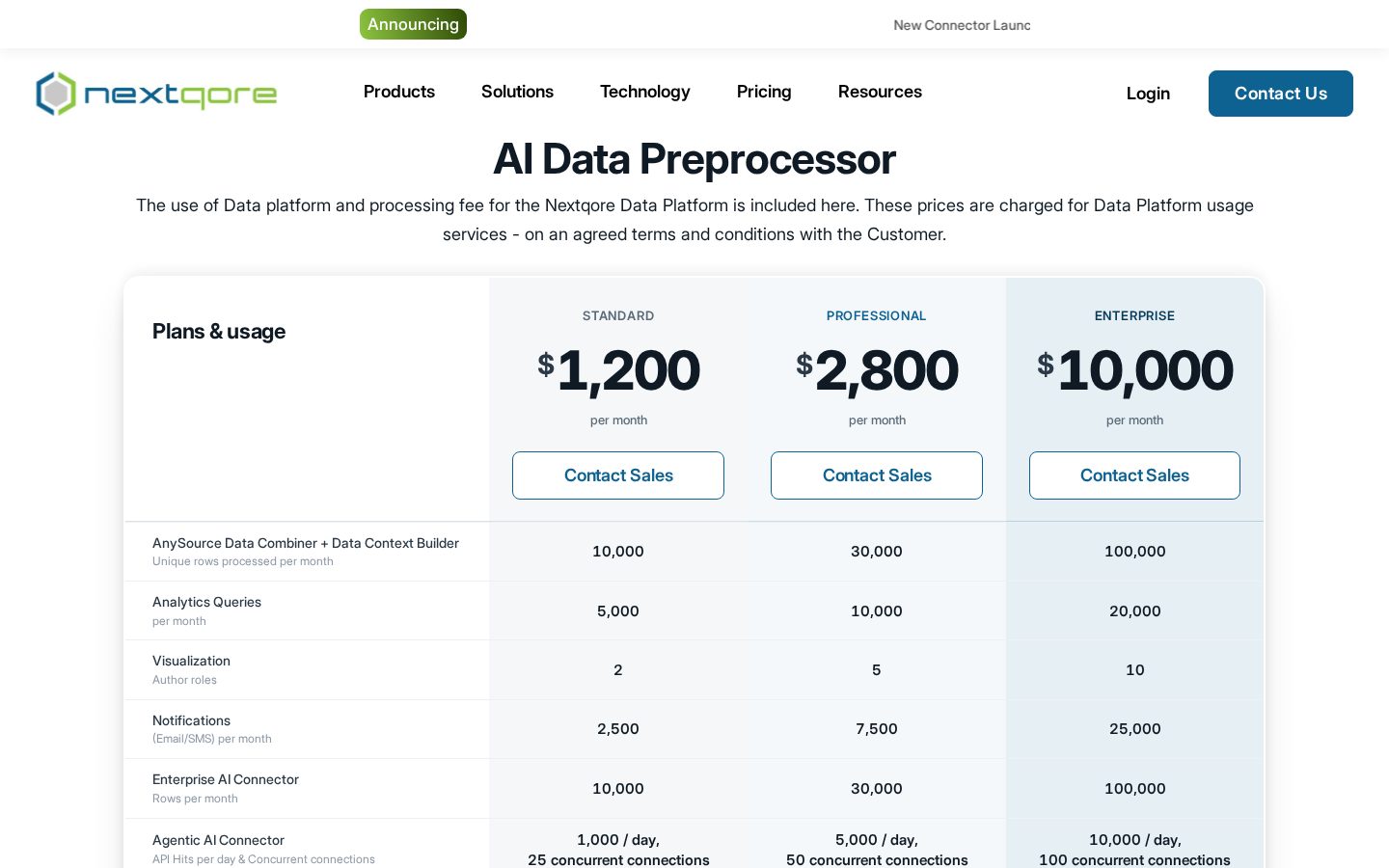Click Enterprise Visualization value 10
This screenshot has height=868, width=1389.
click(1134, 670)
